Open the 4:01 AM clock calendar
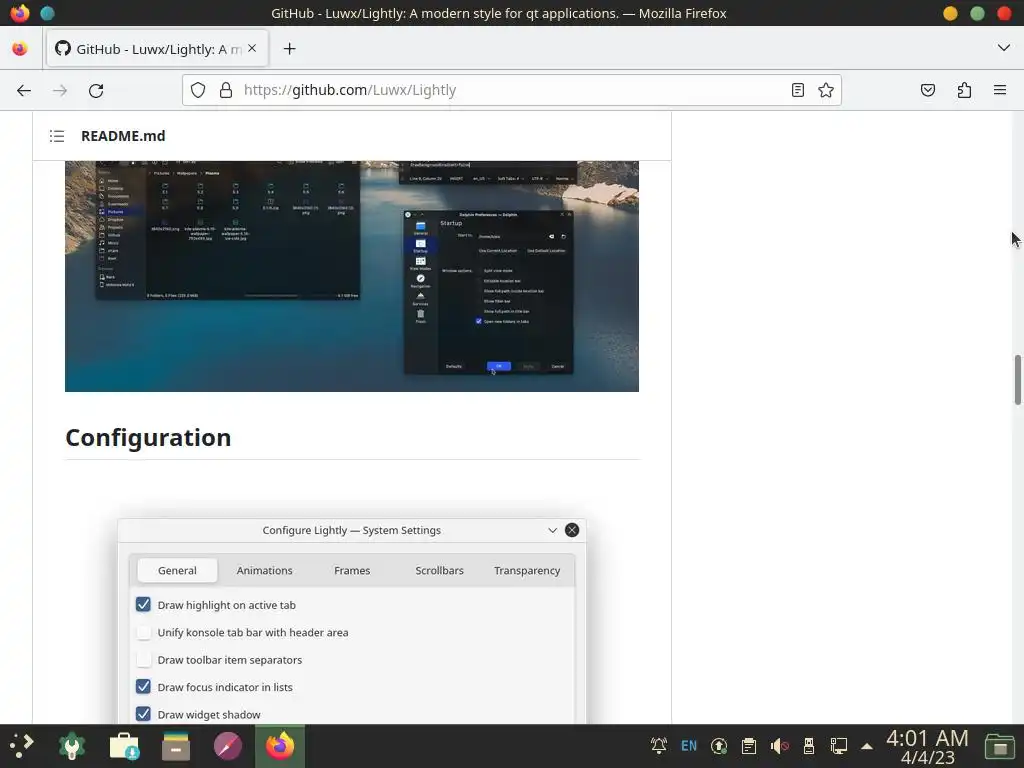 [927, 746]
